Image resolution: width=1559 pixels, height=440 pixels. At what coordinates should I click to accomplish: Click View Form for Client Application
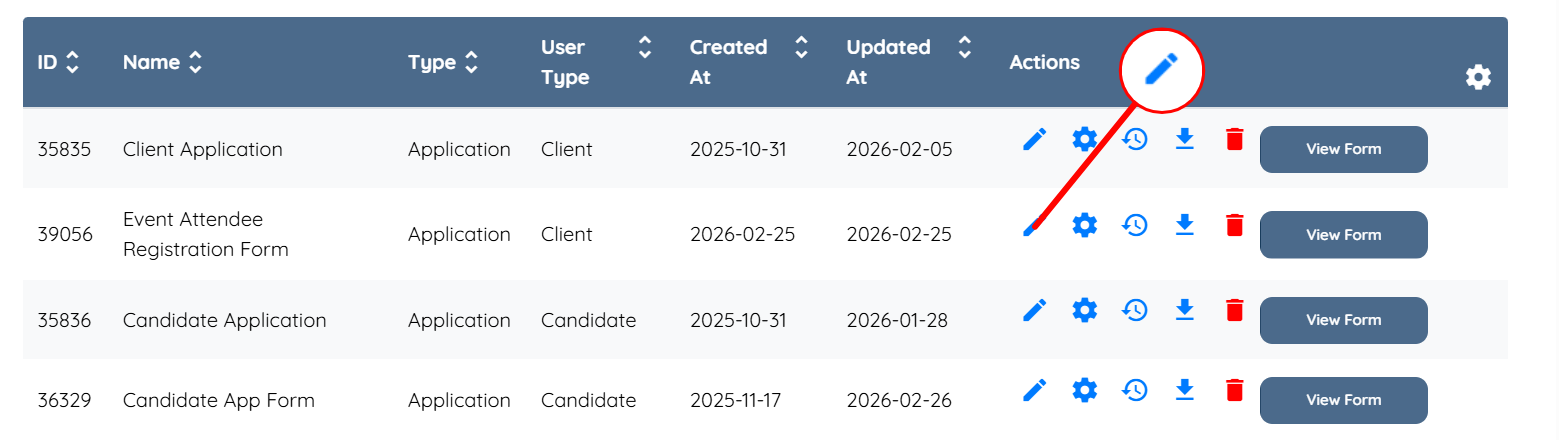coord(1343,149)
